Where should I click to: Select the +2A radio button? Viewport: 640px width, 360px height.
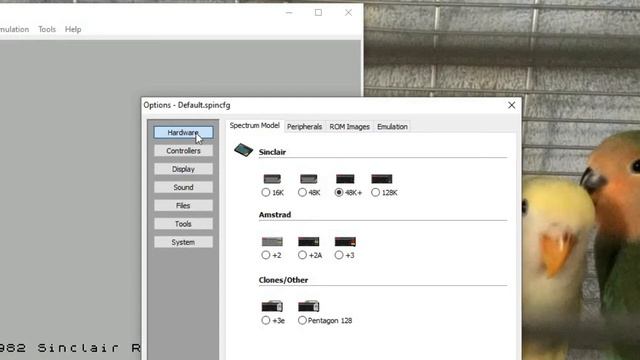point(302,255)
